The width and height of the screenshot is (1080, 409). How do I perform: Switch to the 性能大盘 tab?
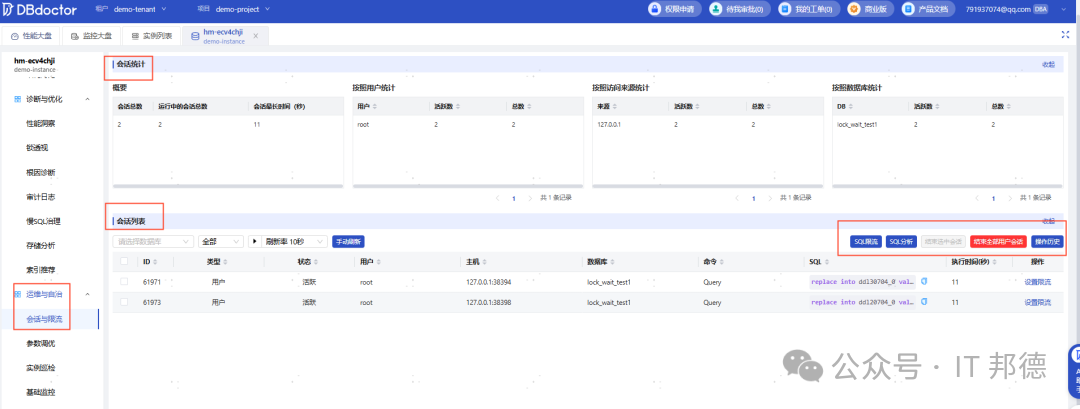click(31, 36)
